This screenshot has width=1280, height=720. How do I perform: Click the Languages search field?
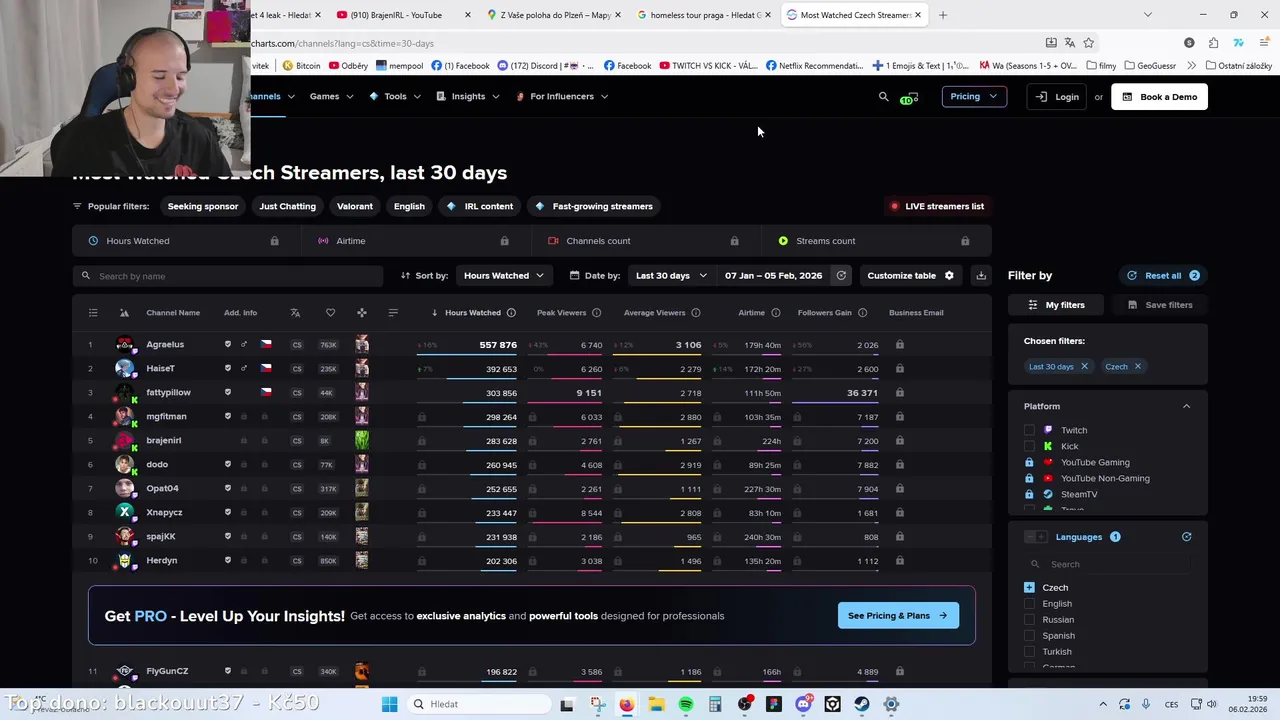coord(1108,564)
